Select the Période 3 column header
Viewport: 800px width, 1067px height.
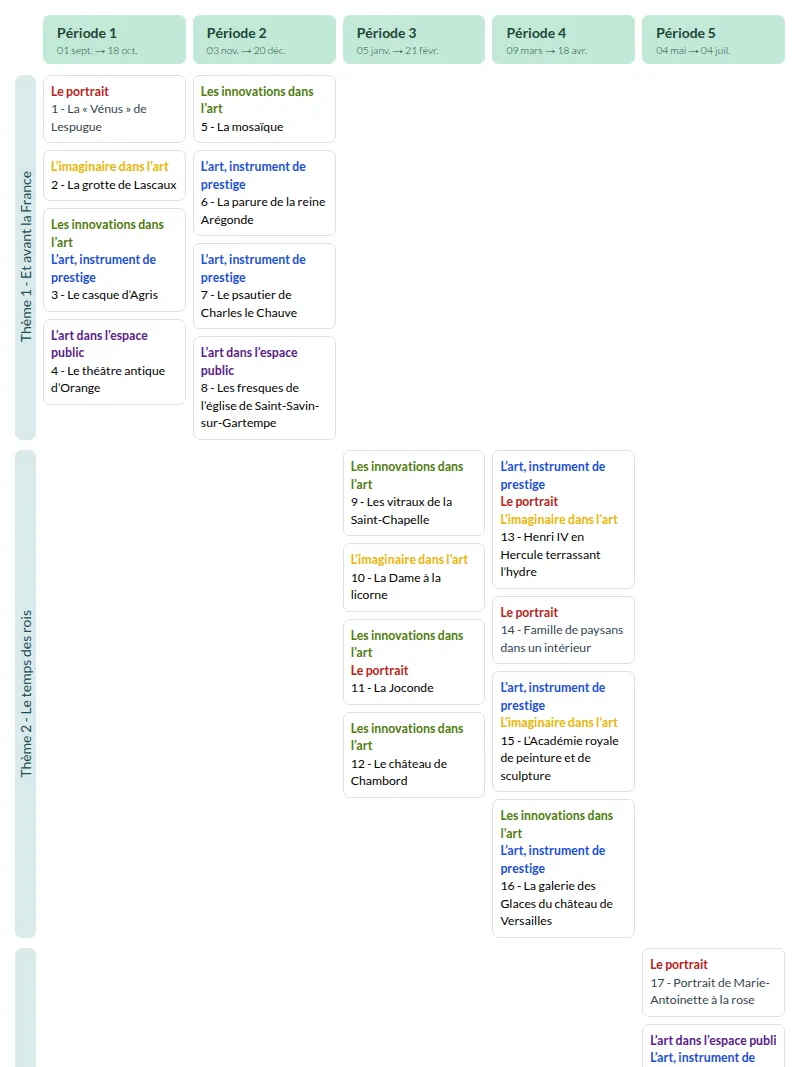(414, 39)
